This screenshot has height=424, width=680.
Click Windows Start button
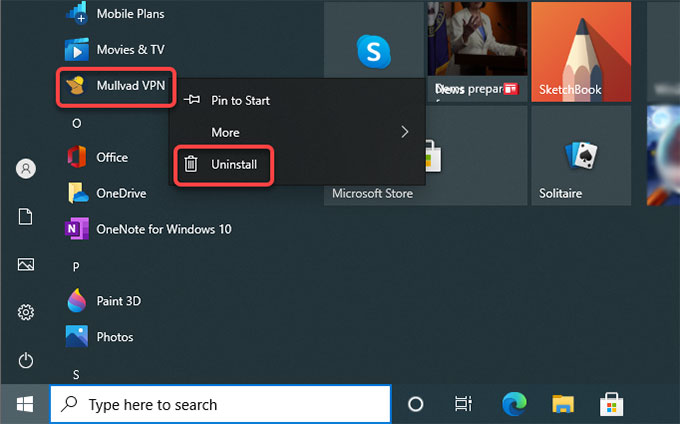pos(25,404)
